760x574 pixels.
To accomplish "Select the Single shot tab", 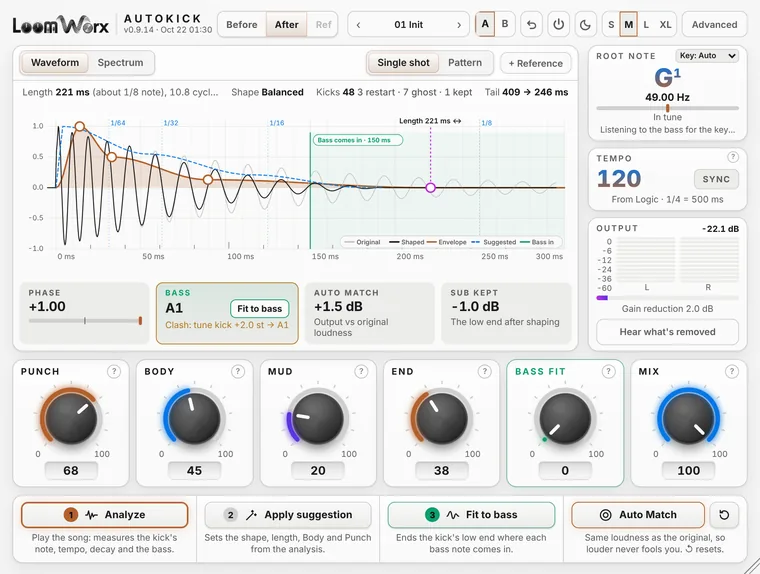I will click(x=403, y=63).
